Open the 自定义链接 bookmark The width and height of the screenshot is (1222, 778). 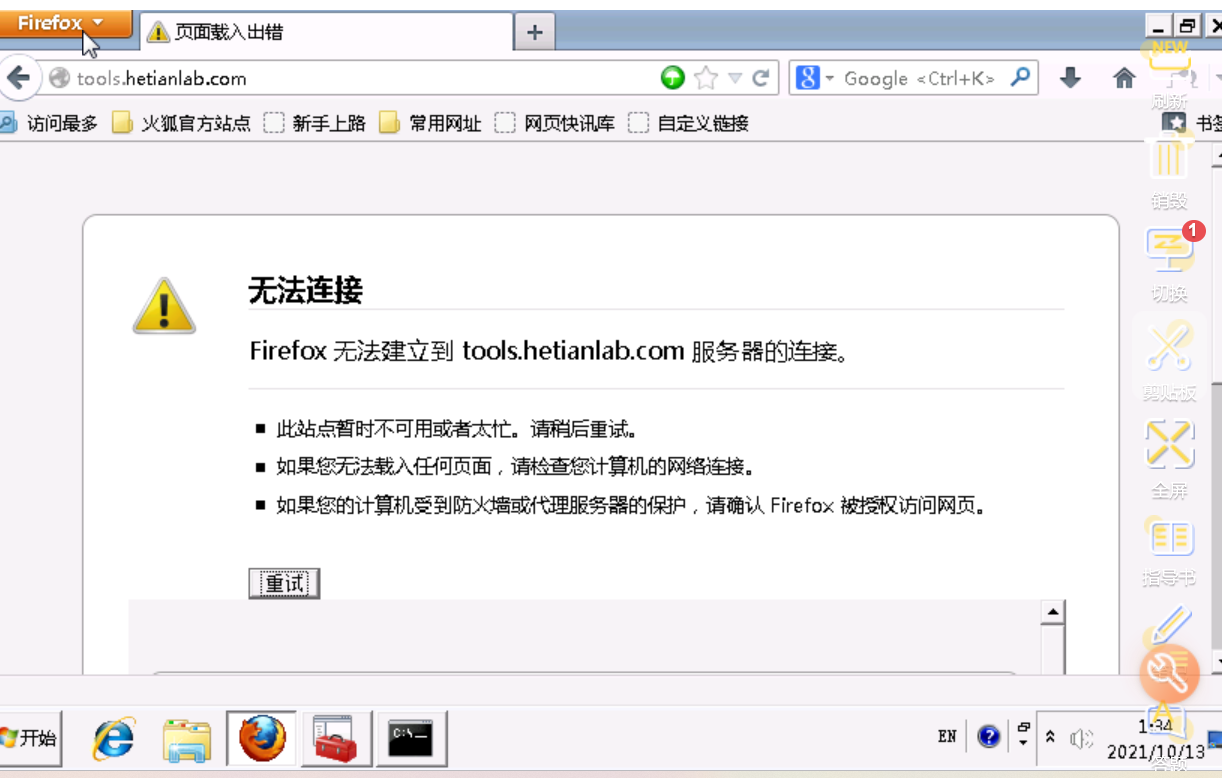688,124
